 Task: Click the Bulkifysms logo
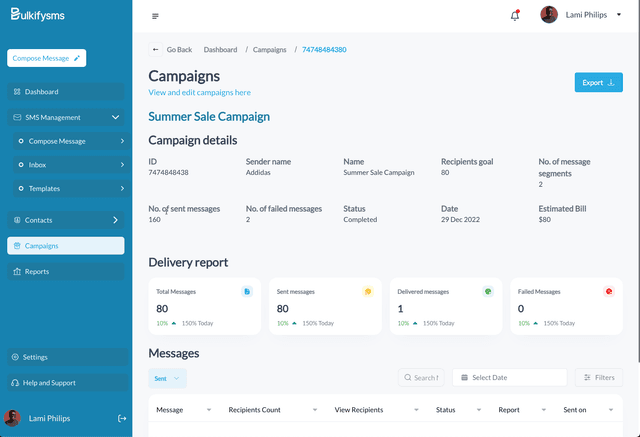tap(37, 15)
